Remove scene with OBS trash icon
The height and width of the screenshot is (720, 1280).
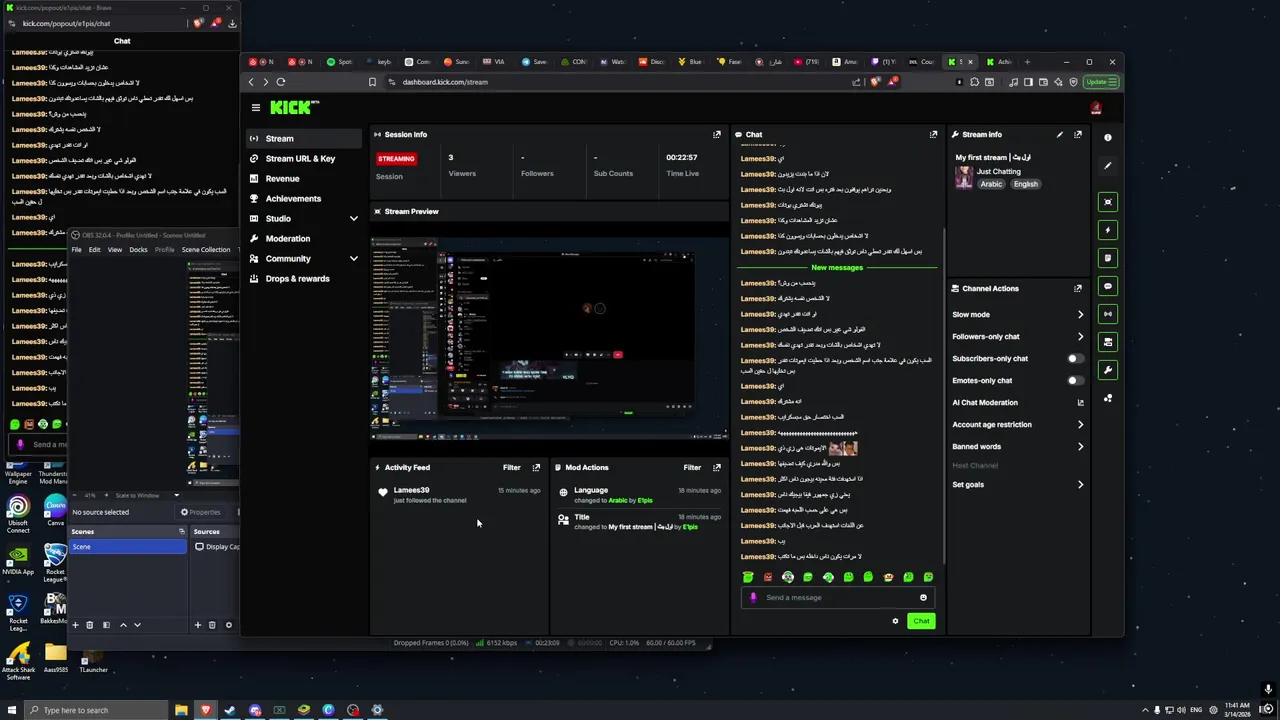pos(89,625)
